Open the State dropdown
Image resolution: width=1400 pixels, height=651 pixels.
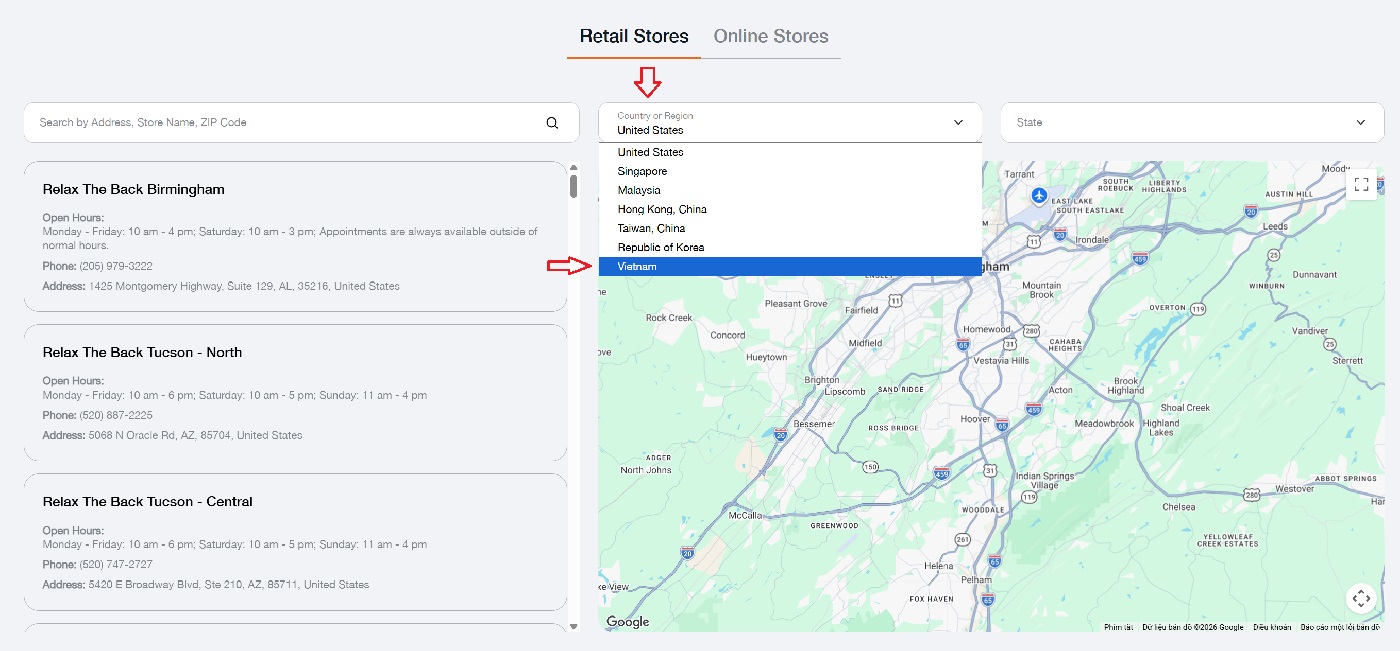(x=1192, y=122)
